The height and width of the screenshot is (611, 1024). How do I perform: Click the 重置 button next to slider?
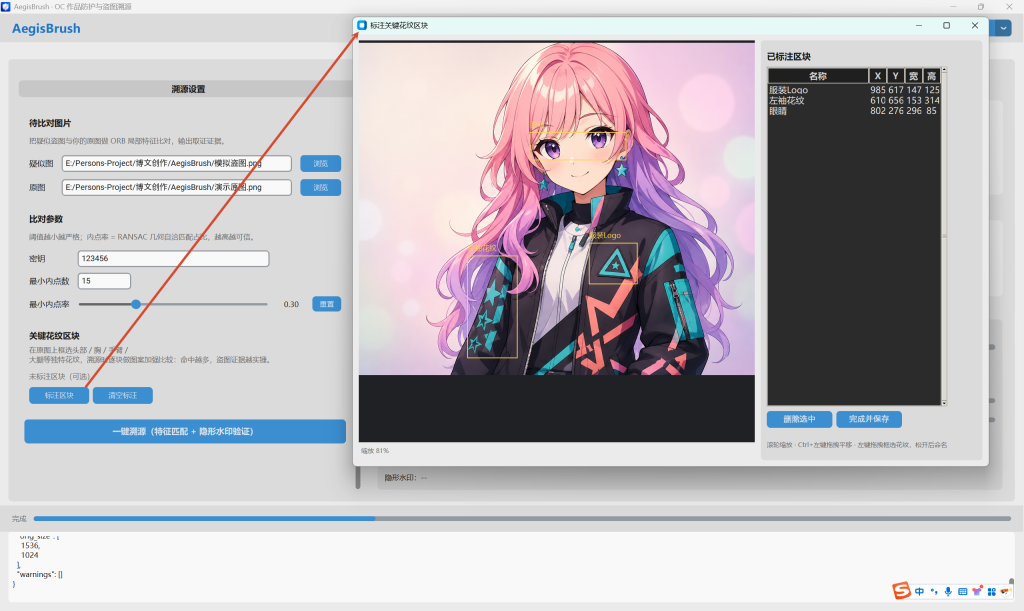327,304
